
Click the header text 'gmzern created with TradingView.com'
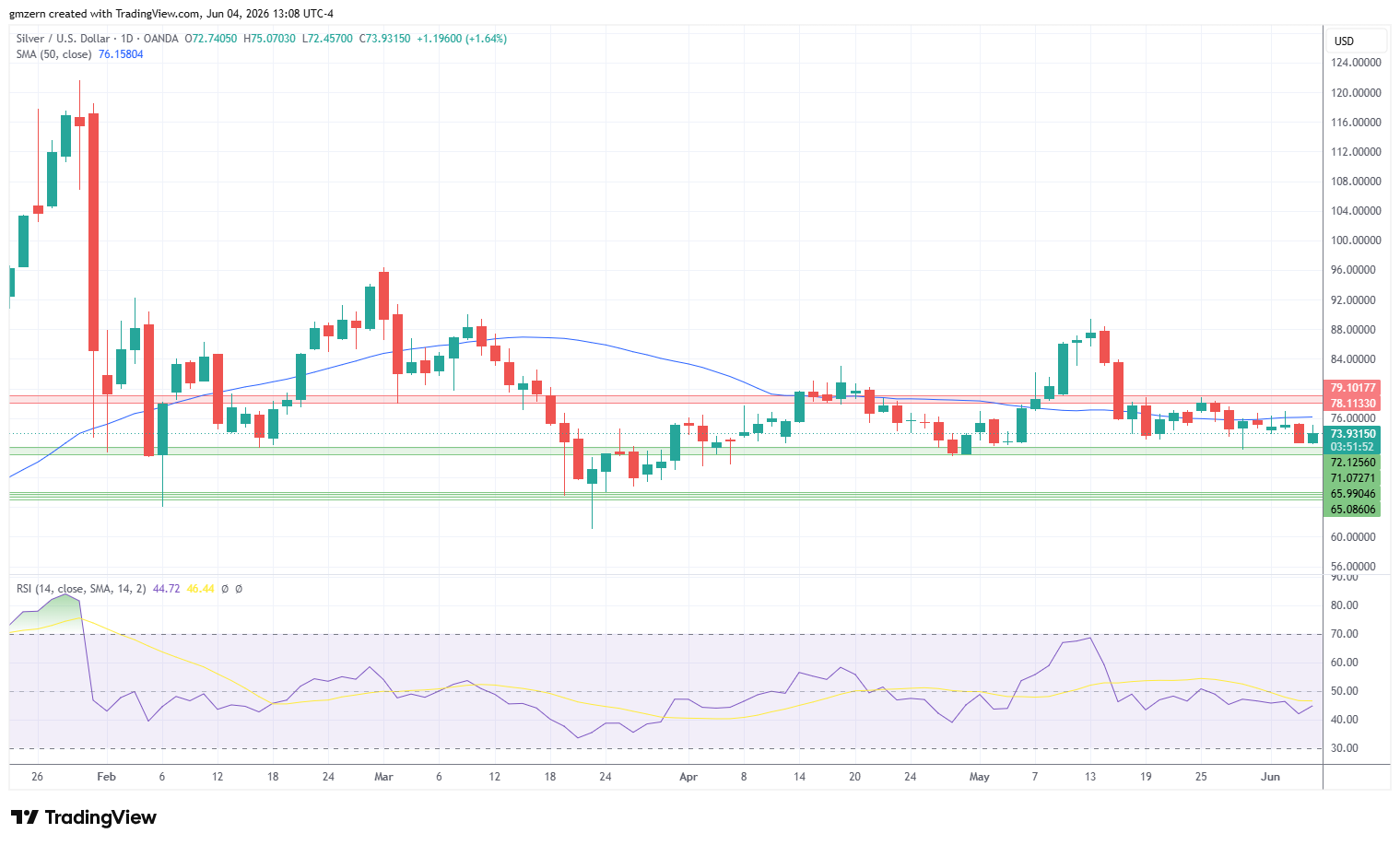pyautogui.click(x=104, y=14)
